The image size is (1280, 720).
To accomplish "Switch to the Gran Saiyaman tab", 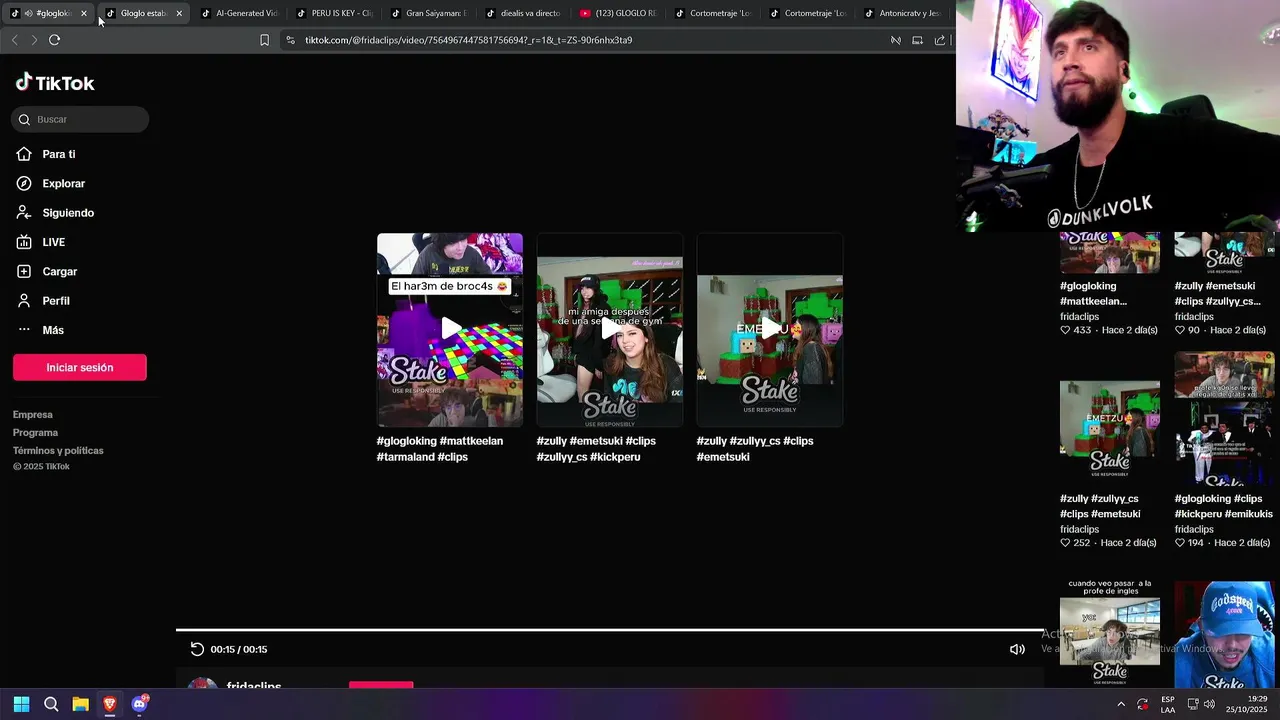I will (x=430, y=13).
